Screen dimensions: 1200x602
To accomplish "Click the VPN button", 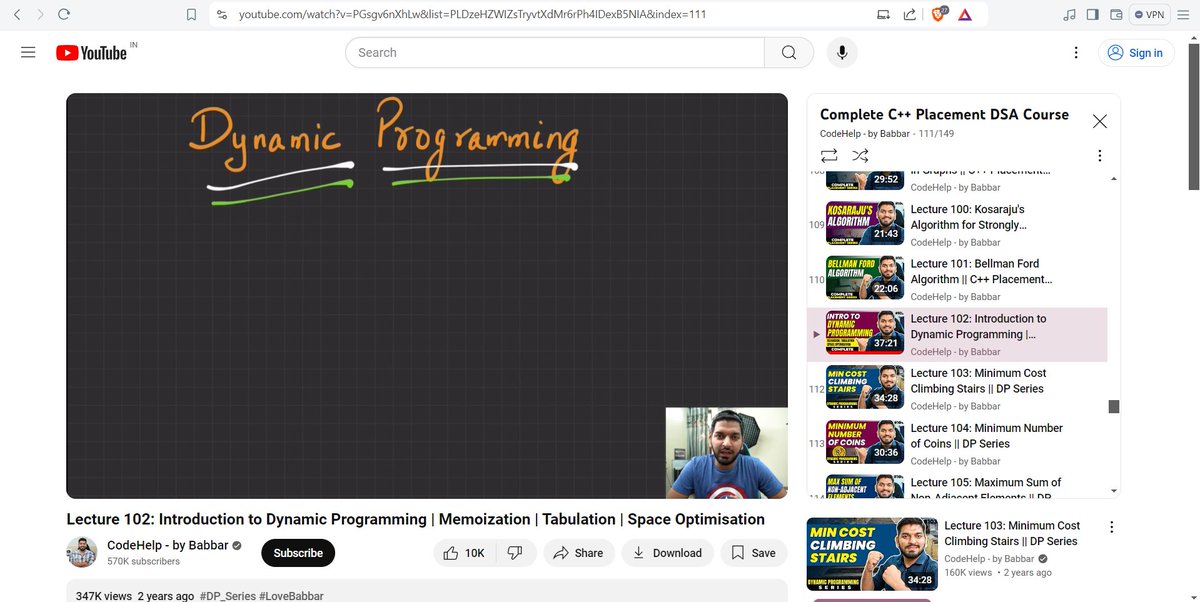I will (x=1150, y=15).
